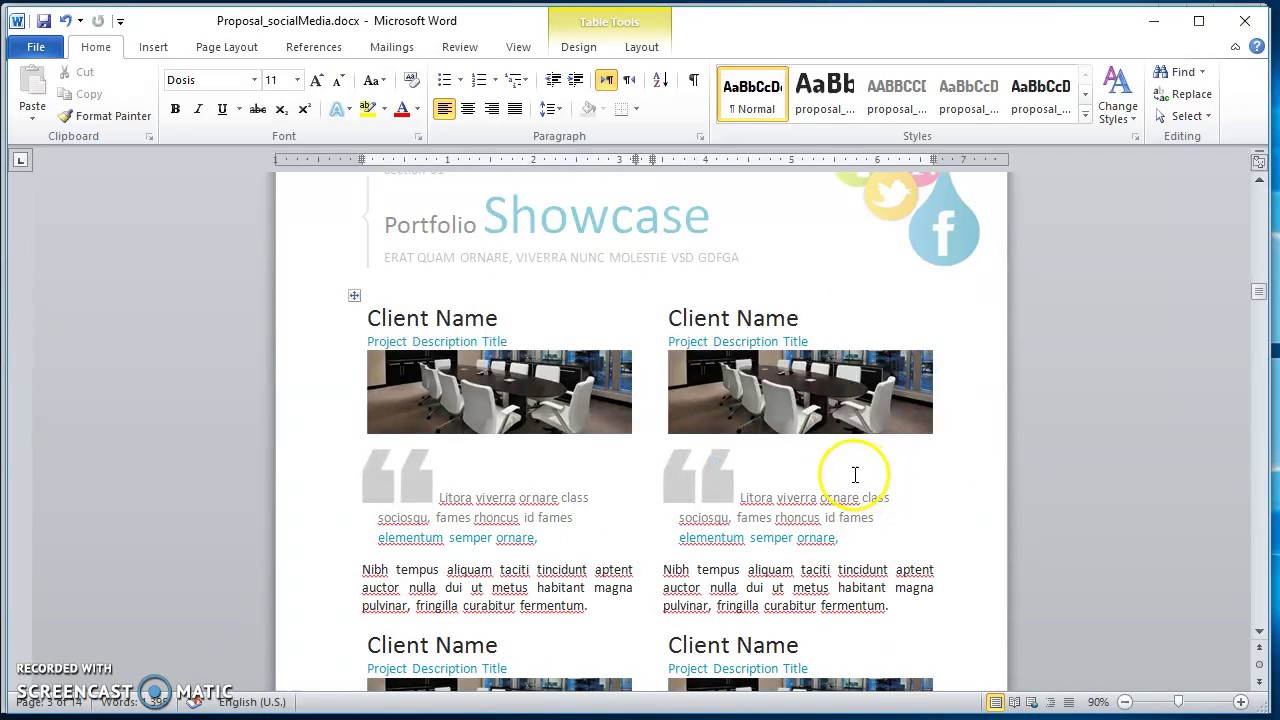Open the font size 11 dropdown
The height and width of the screenshot is (720, 1280).
[x=297, y=80]
